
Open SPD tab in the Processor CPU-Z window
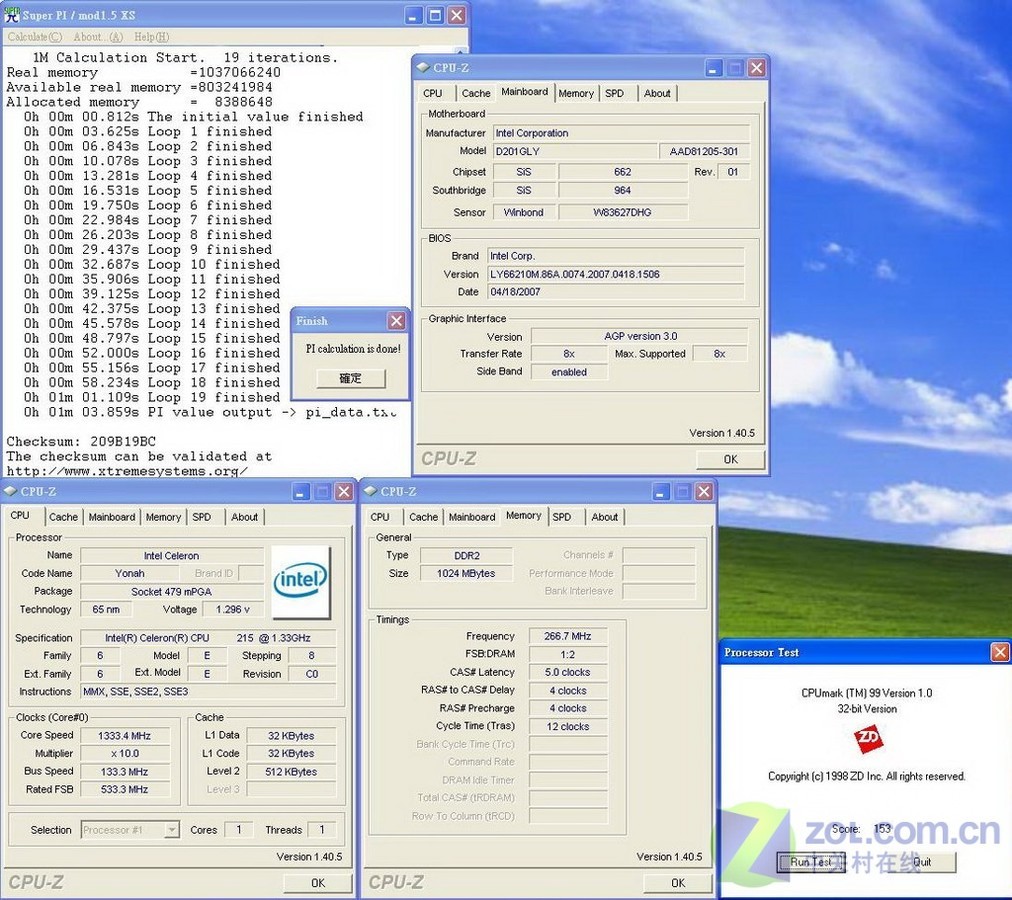click(x=201, y=516)
